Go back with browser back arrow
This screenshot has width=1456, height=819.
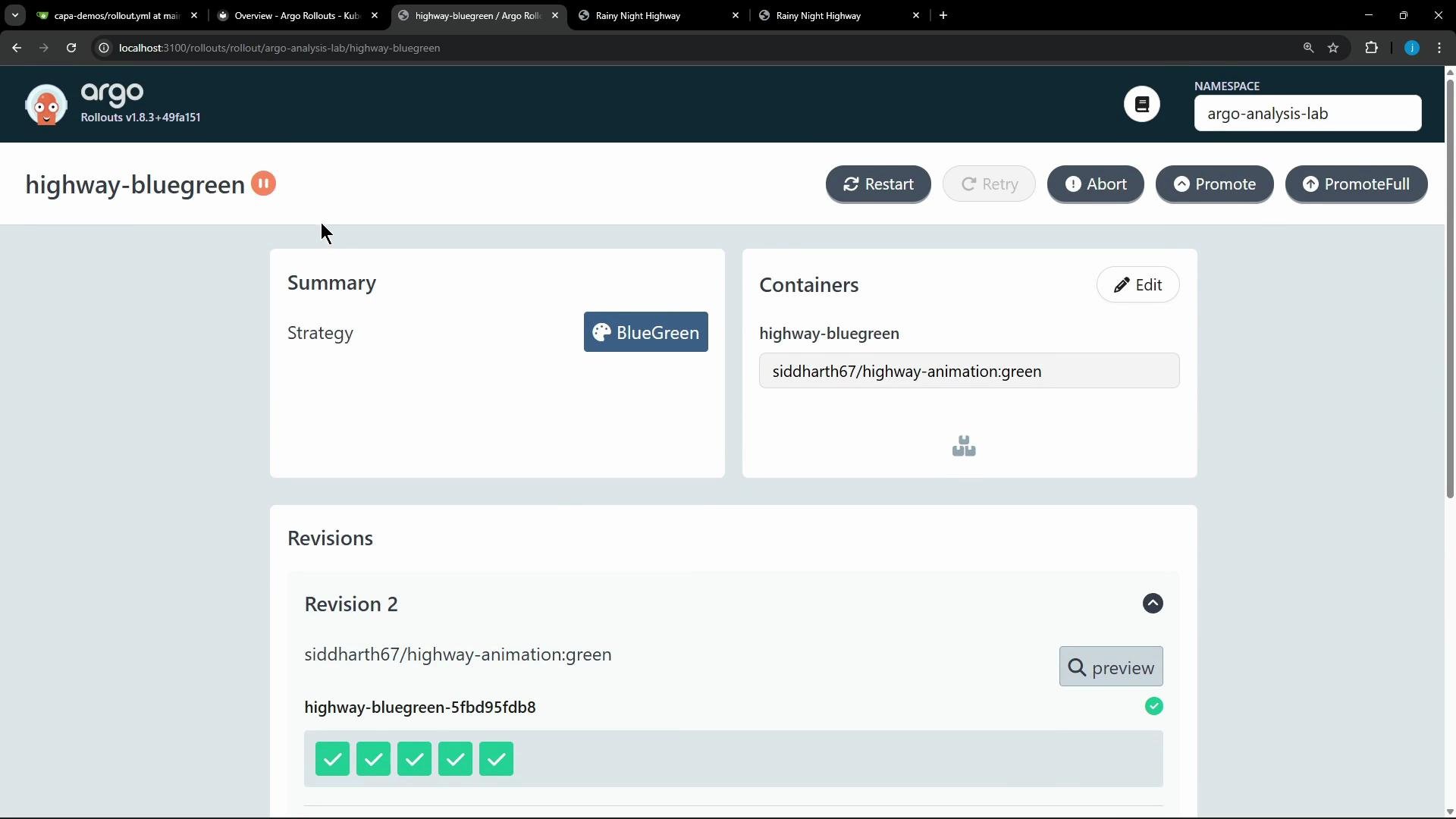click(x=17, y=48)
